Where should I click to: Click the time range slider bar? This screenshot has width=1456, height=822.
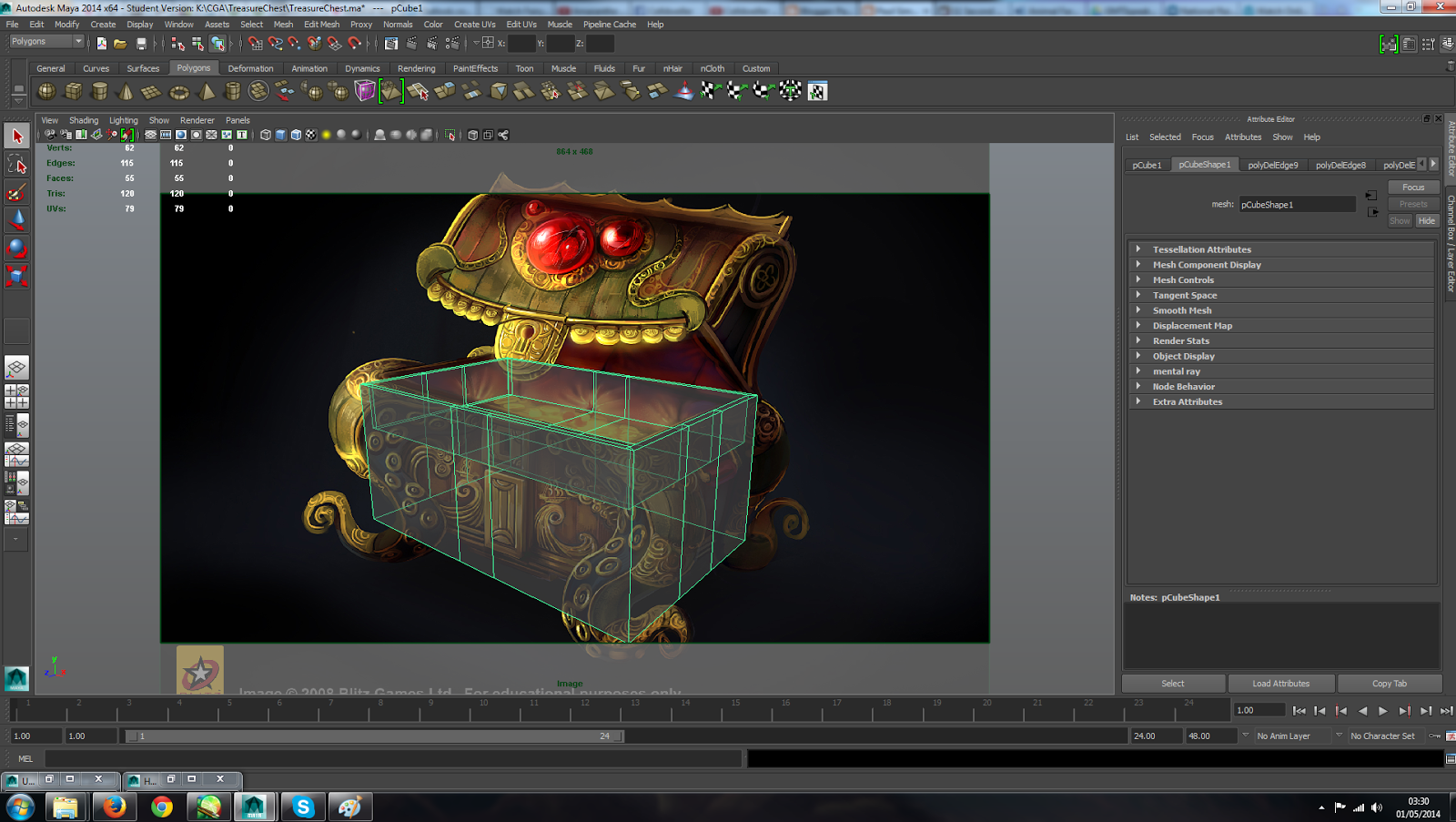coord(374,736)
